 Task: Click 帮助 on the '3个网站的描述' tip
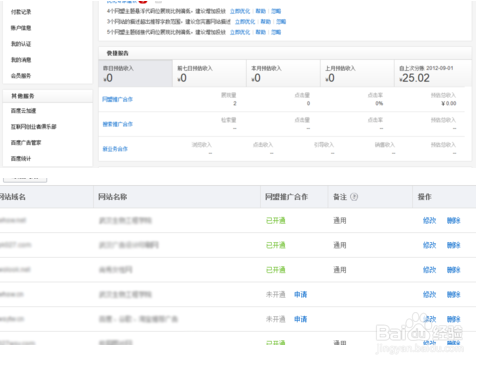(x=266, y=22)
